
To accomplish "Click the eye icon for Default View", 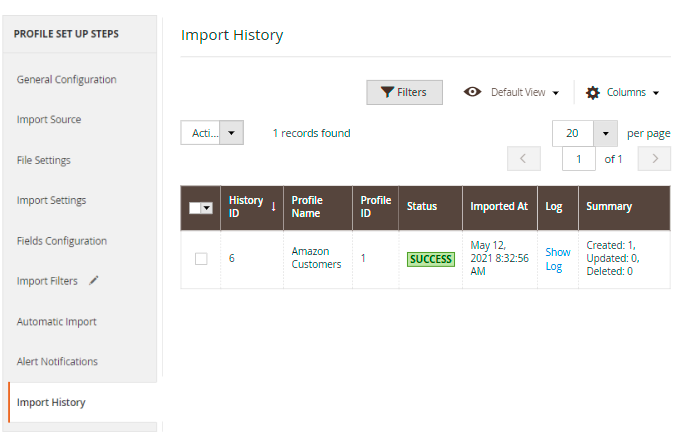I will pyautogui.click(x=472, y=92).
